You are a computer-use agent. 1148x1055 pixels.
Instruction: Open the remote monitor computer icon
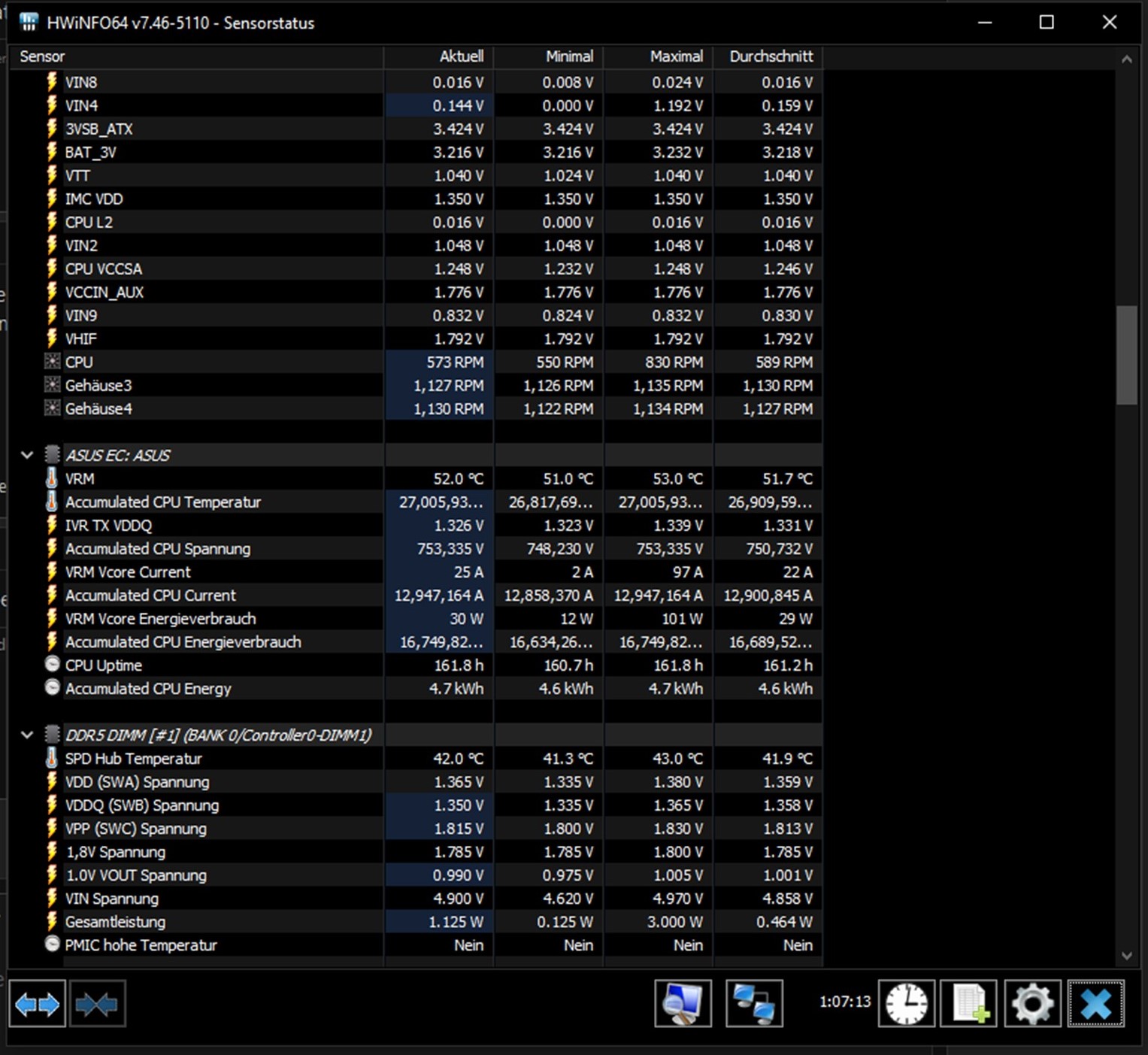[683, 1004]
